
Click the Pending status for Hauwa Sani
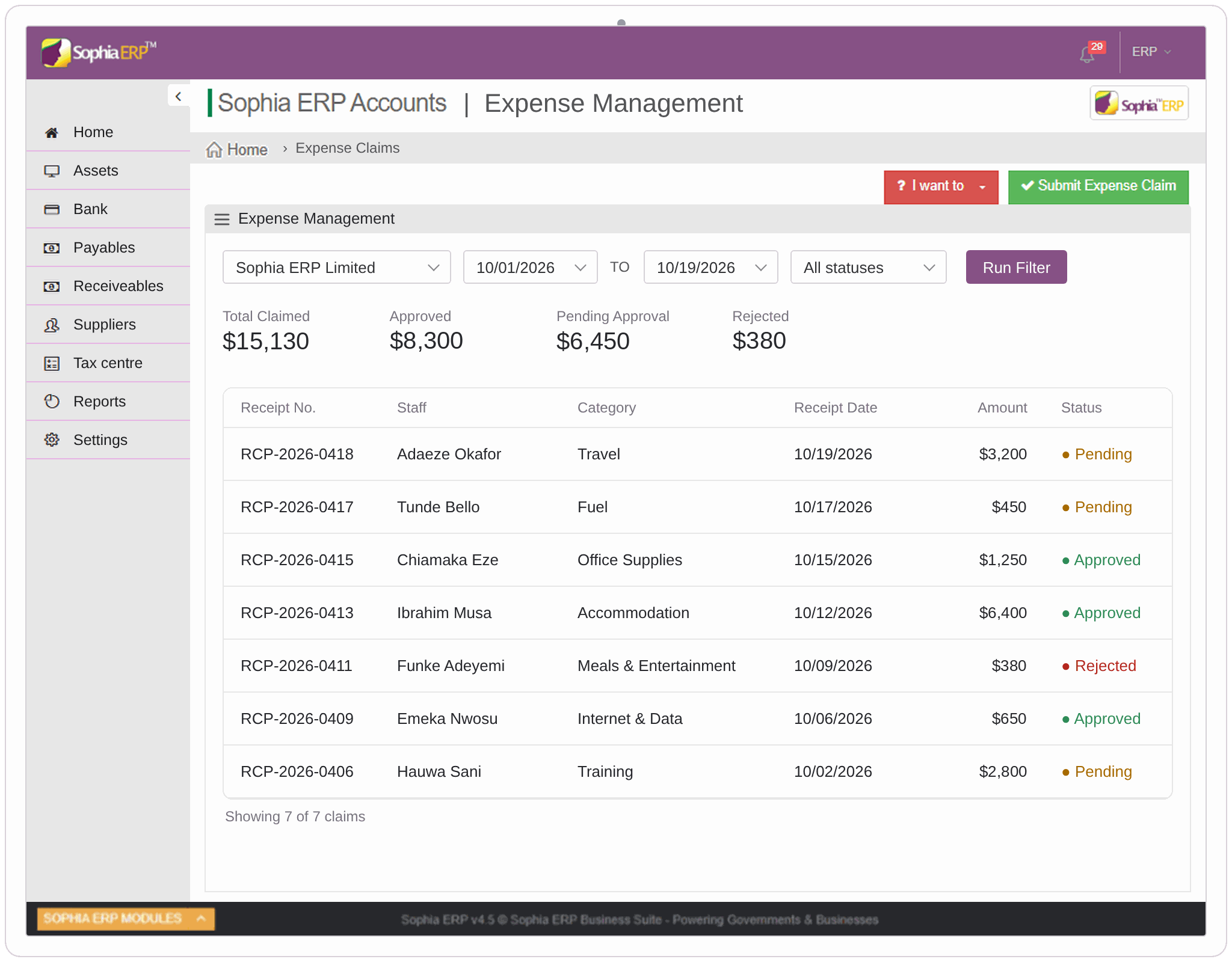pyautogui.click(x=1097, y=771)
